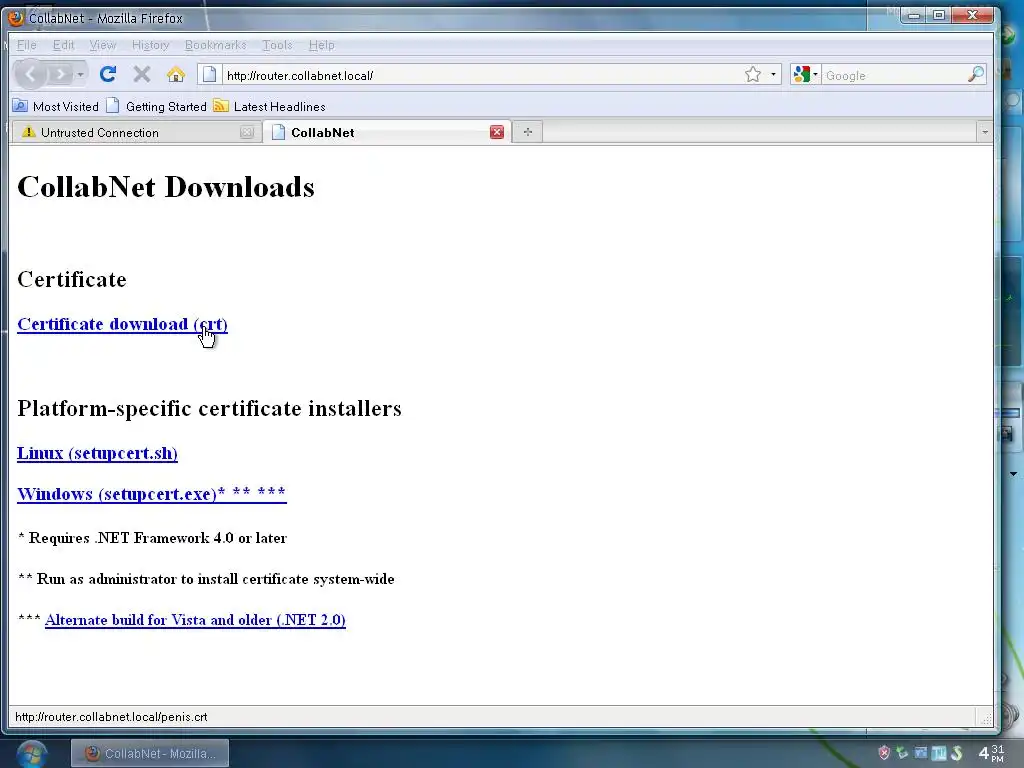Open the Most Visited bookmarks folder
Image resolution: width=1024 pixels, height=768 pixels.
tap(56, 106)
